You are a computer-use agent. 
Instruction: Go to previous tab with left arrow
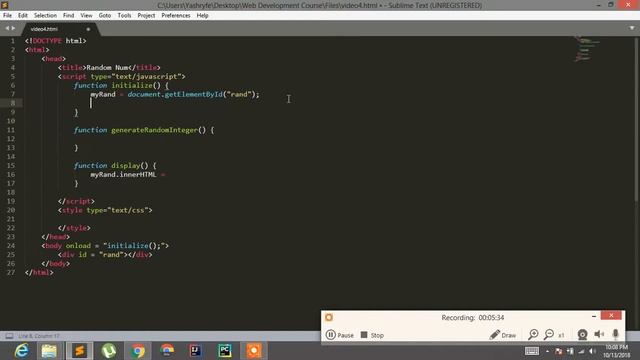click(7, 29)
